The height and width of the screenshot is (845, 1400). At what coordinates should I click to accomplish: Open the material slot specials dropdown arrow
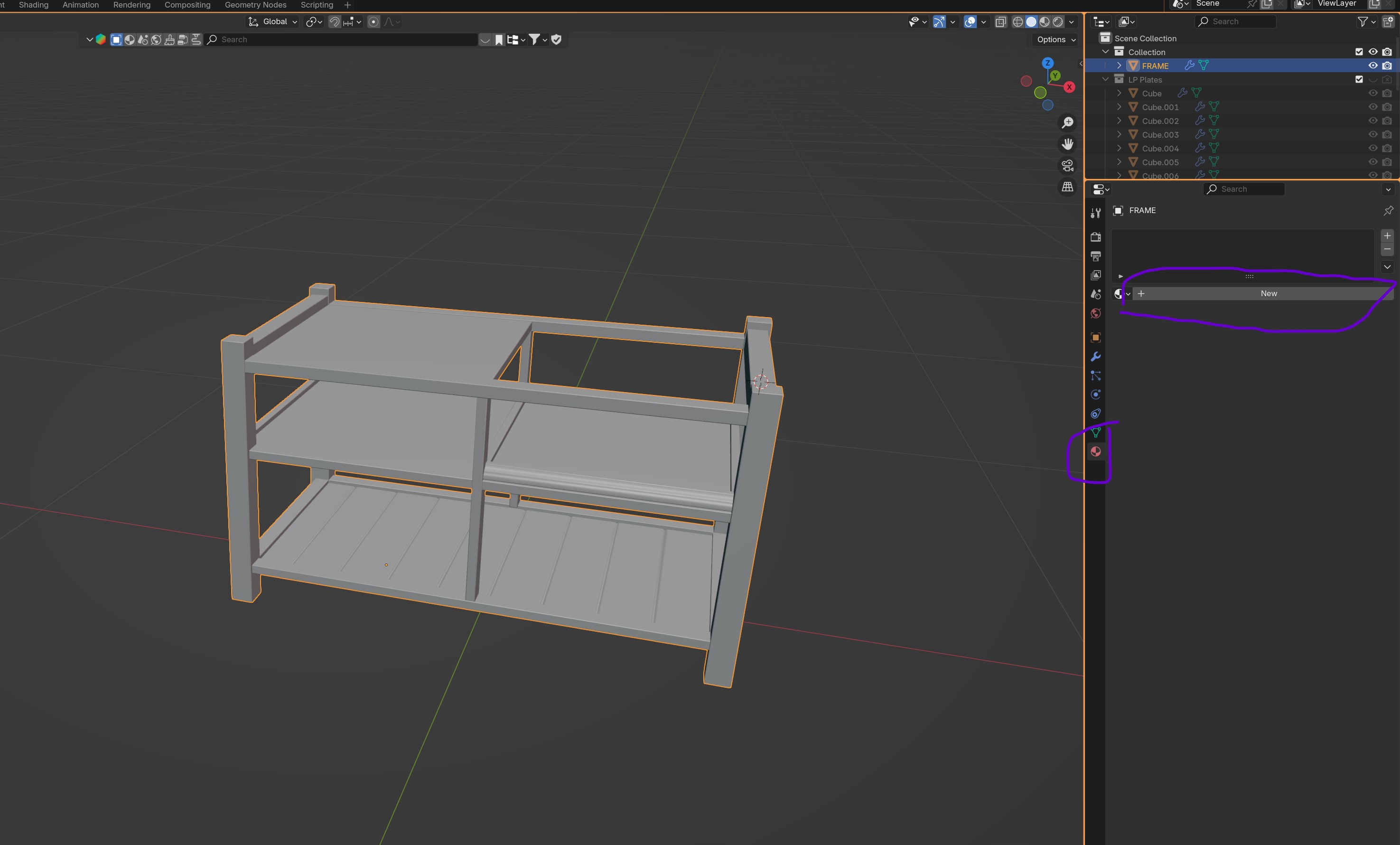tap(1387, 267)
